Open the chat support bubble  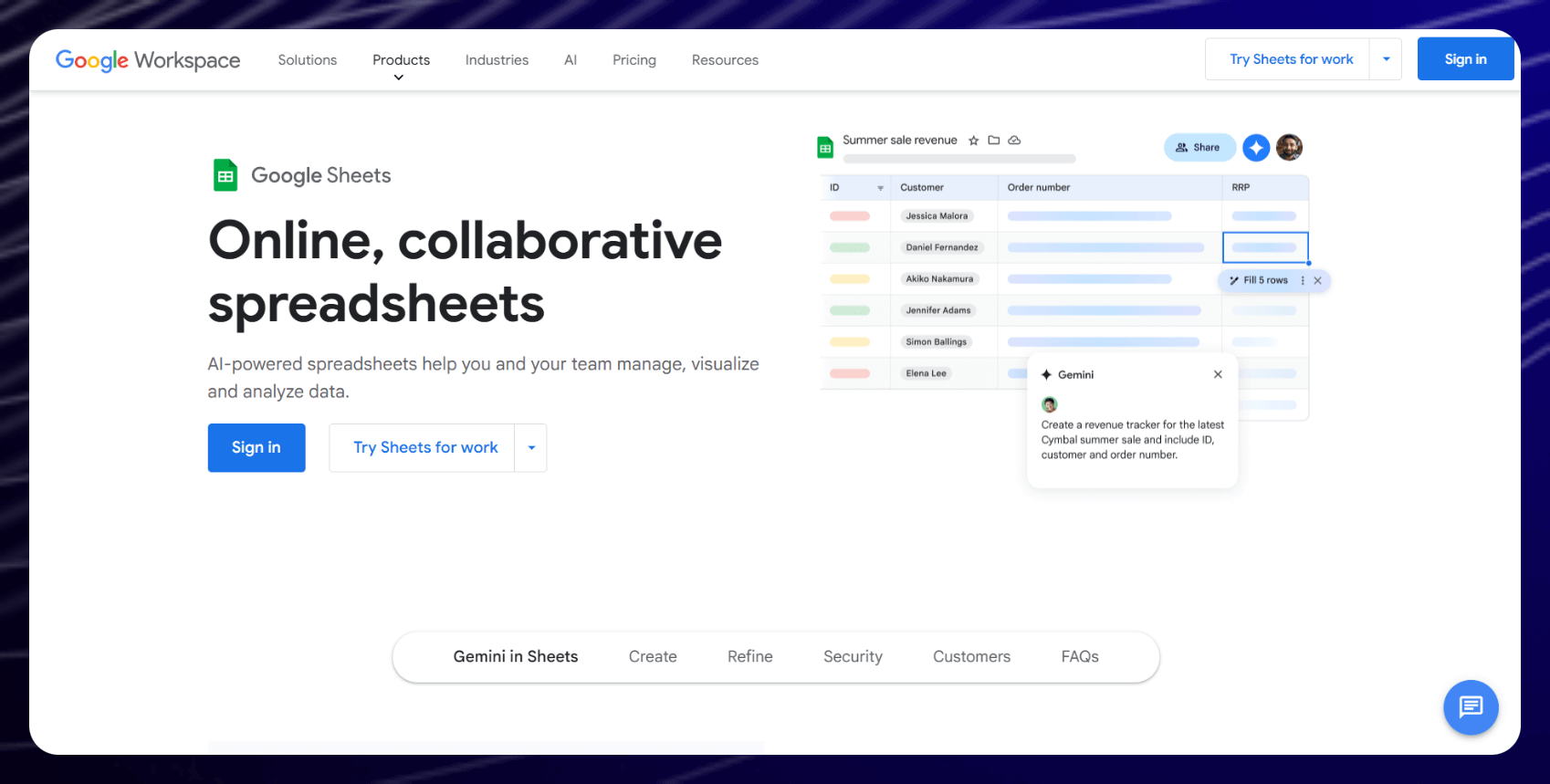tap(1471, 707)
